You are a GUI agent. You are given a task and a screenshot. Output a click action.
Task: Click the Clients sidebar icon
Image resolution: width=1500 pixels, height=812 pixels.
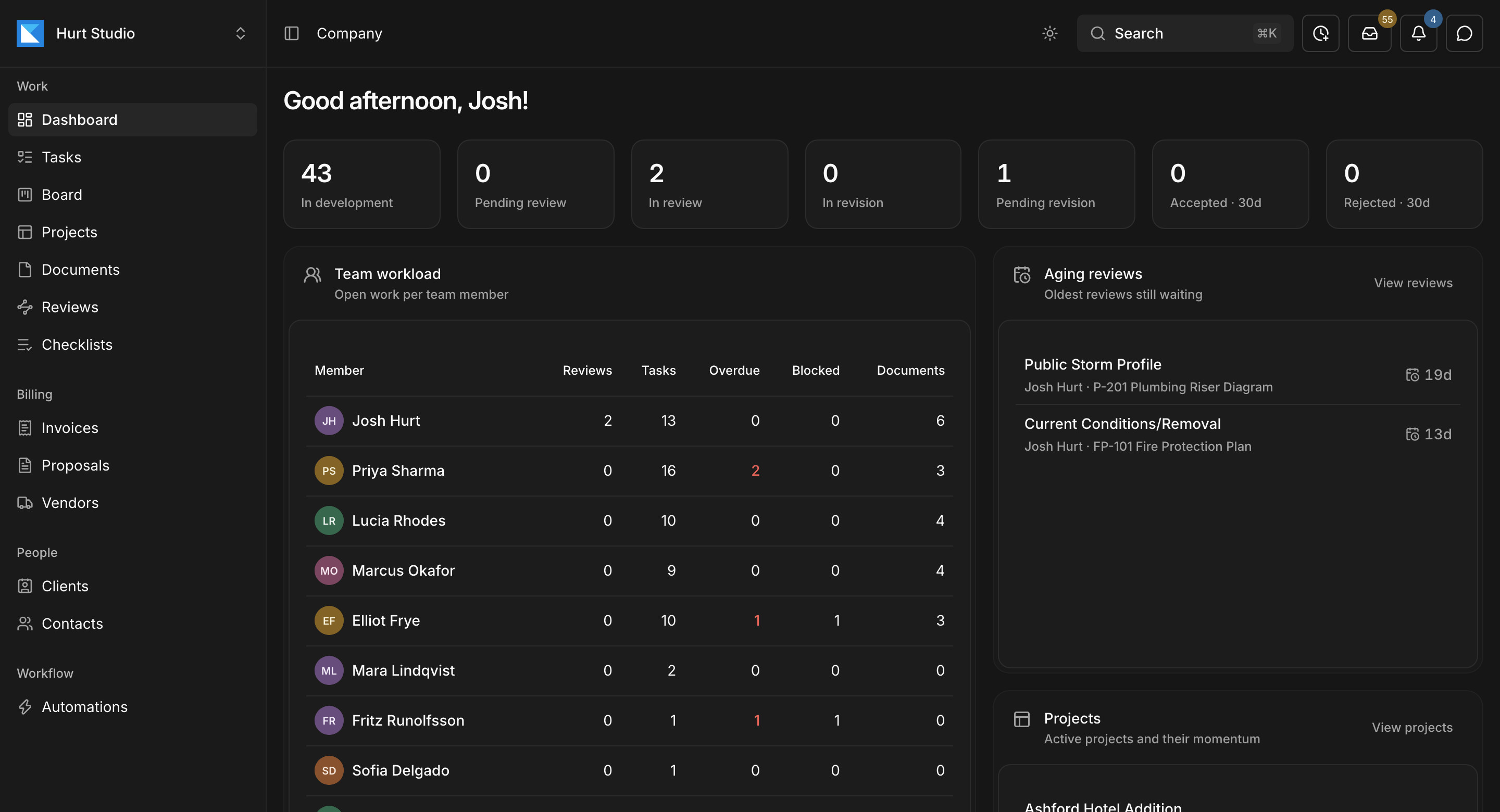click(x=24, y=586)
